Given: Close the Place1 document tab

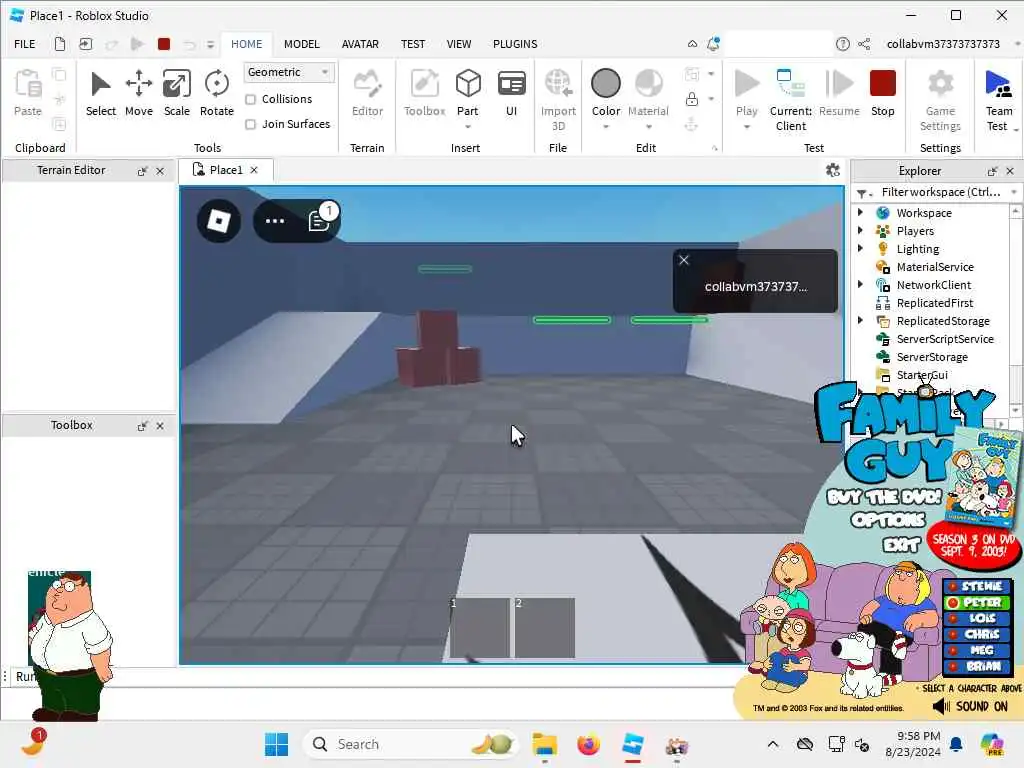Looking at the screenshot, I should click(254, 170).
